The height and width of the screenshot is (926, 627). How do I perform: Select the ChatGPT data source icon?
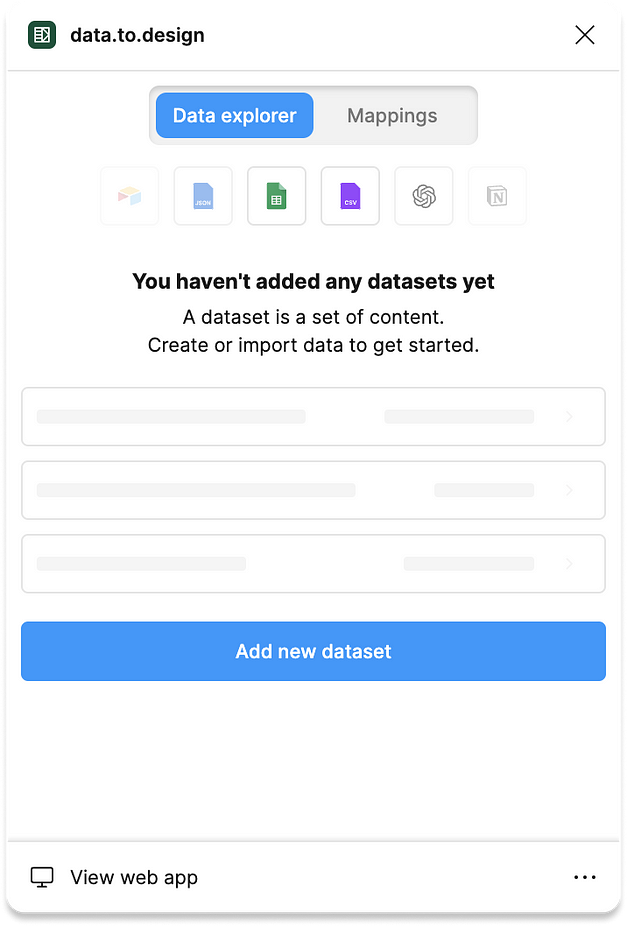(x=423, y=196)
